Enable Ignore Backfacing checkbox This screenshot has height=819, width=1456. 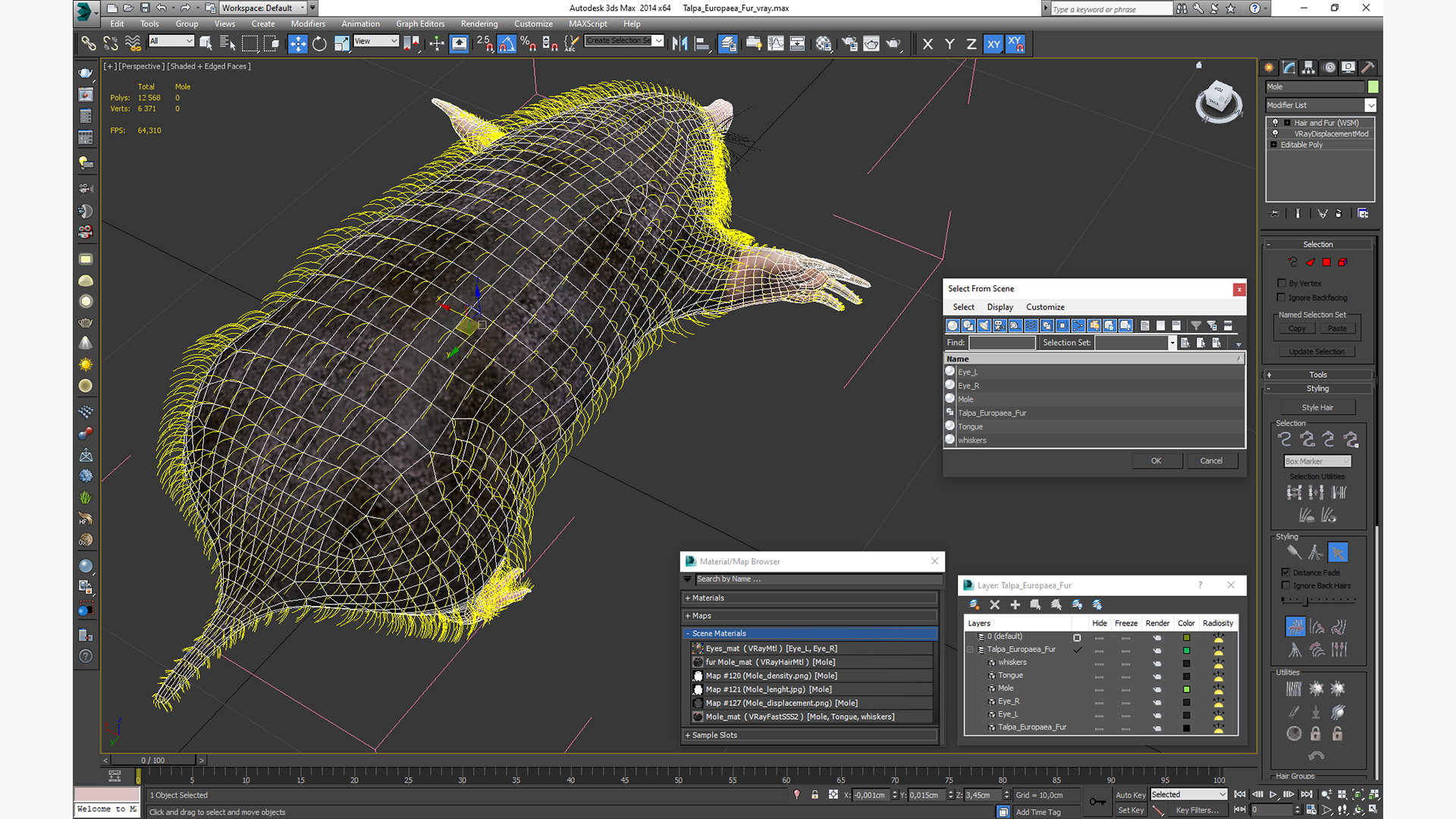pyautogui.click(x=1282, y=297)
